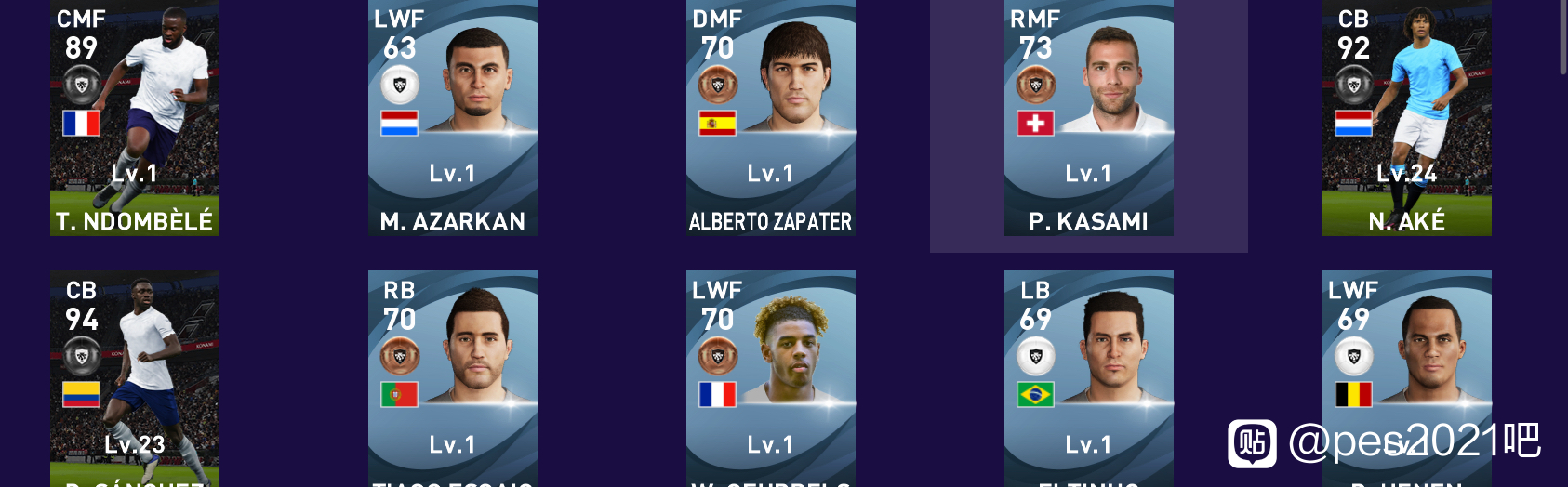Choose the Alberto Zapater DMF card
Screen dimensions: 1568x487
pyautogui.click(x=771, y=118)
